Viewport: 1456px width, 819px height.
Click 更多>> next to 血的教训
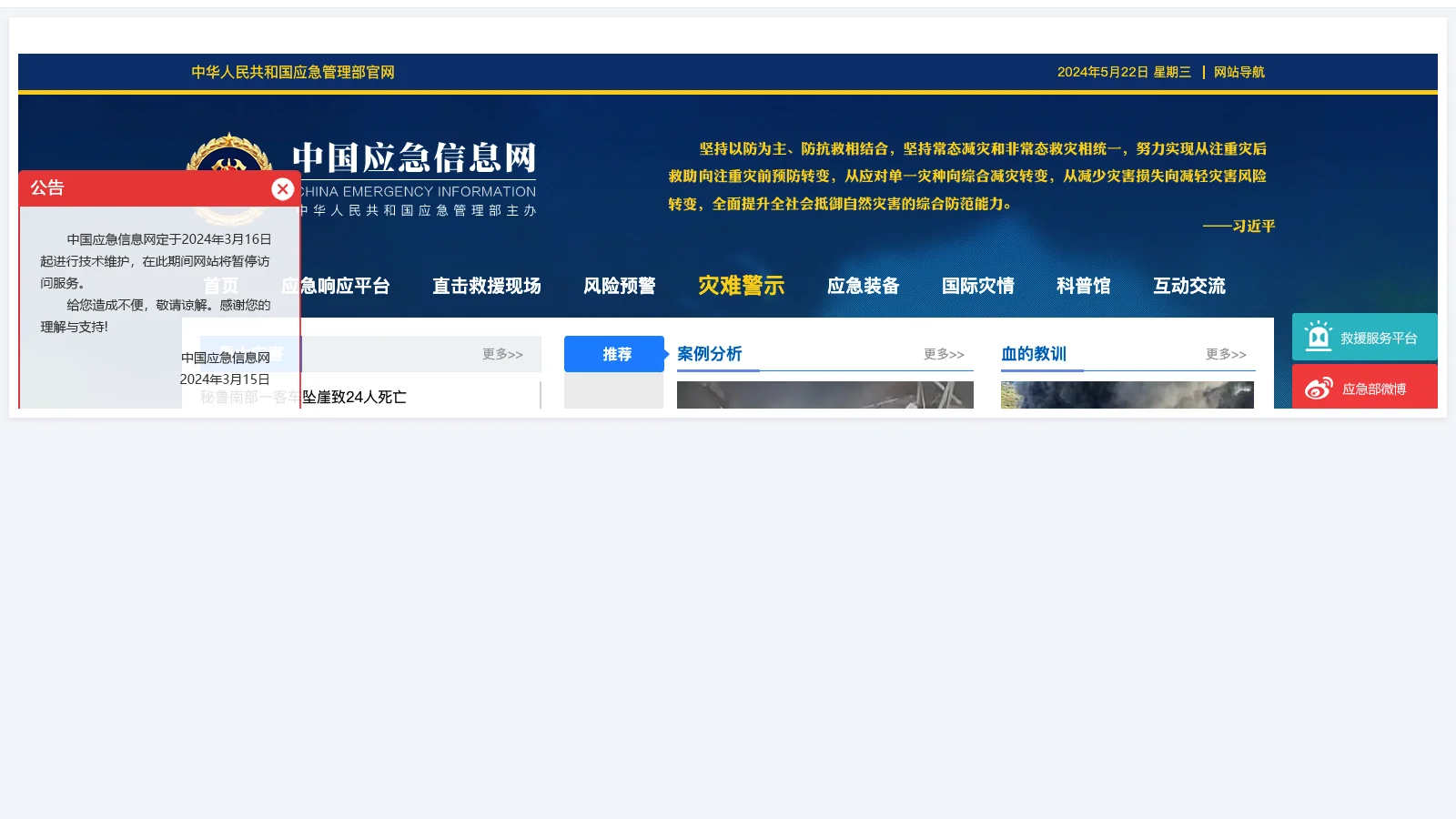(1226, 354)
